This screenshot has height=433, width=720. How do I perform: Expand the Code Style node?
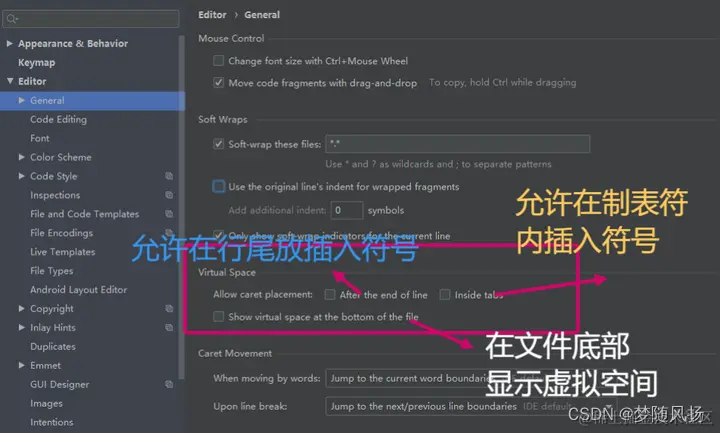(x=21, y=176)
